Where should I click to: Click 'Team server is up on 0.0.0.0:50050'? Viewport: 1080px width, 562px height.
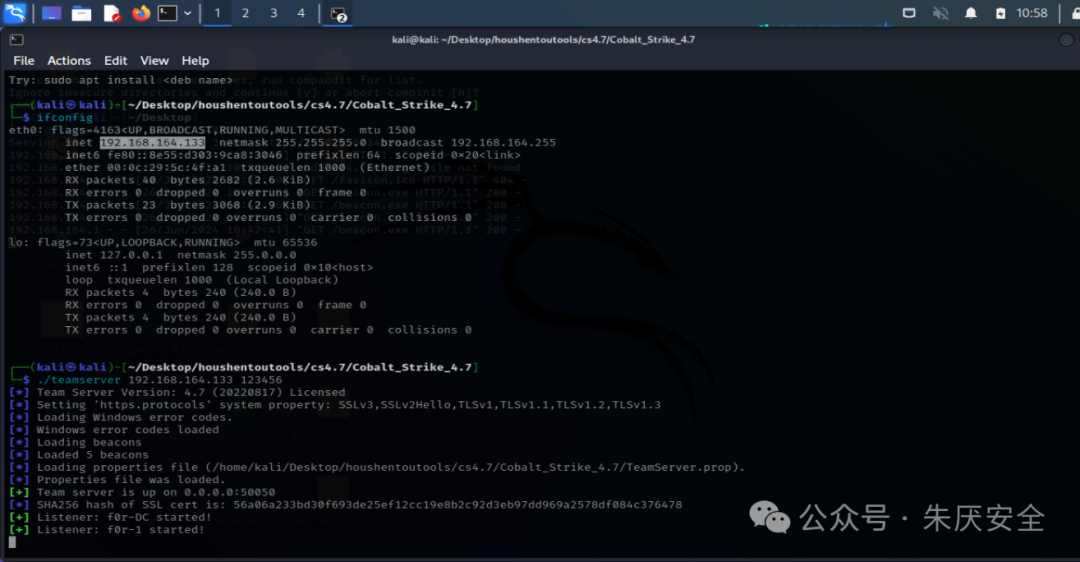coord(142,492)
